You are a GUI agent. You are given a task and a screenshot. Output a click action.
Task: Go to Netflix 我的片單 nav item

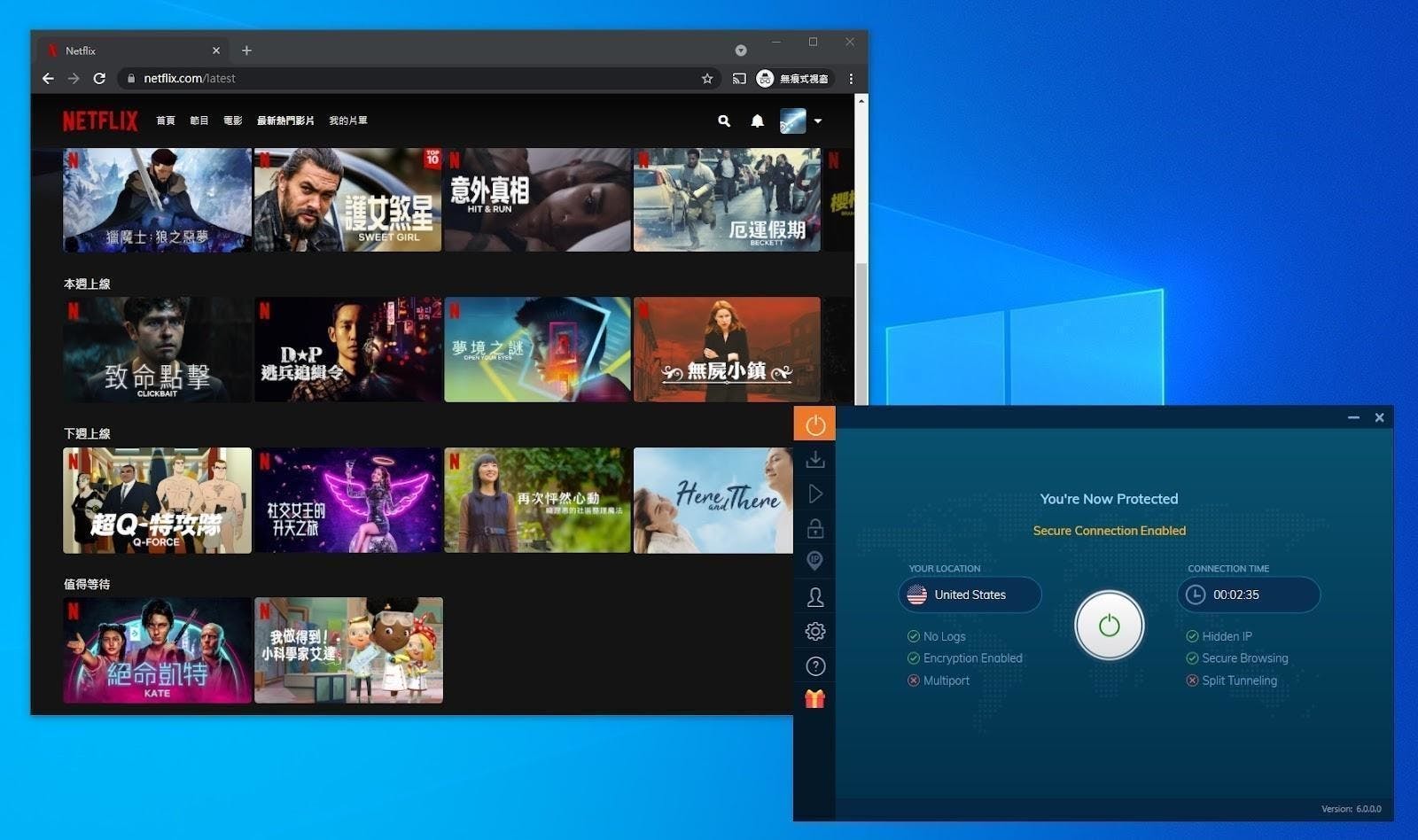(348, 121)
